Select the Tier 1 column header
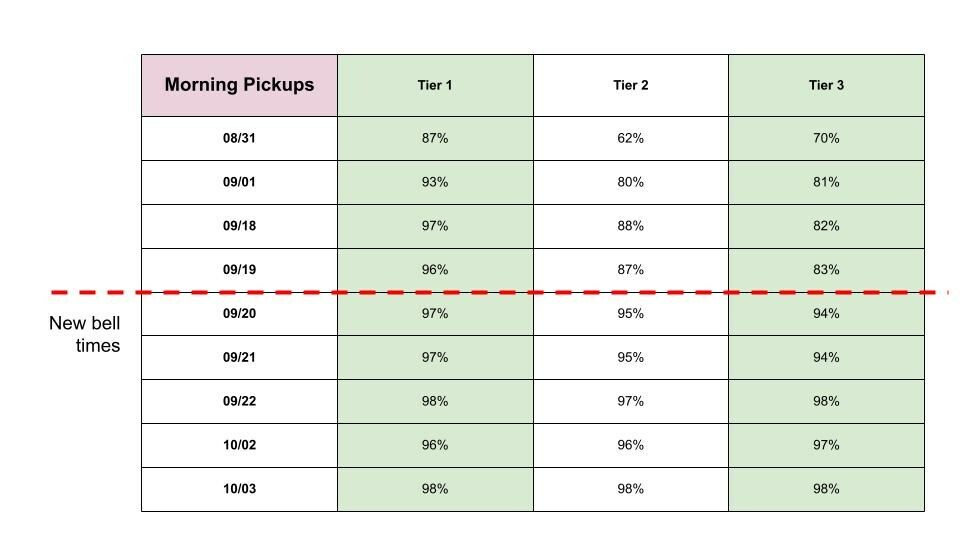Screen dimensions: 960x540 coord(435,85)
